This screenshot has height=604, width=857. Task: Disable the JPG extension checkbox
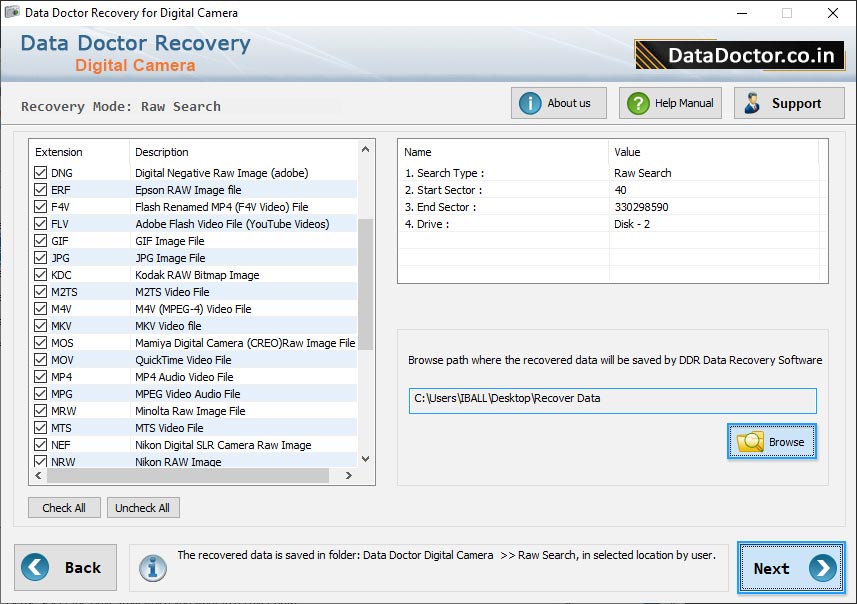point(40,257)
